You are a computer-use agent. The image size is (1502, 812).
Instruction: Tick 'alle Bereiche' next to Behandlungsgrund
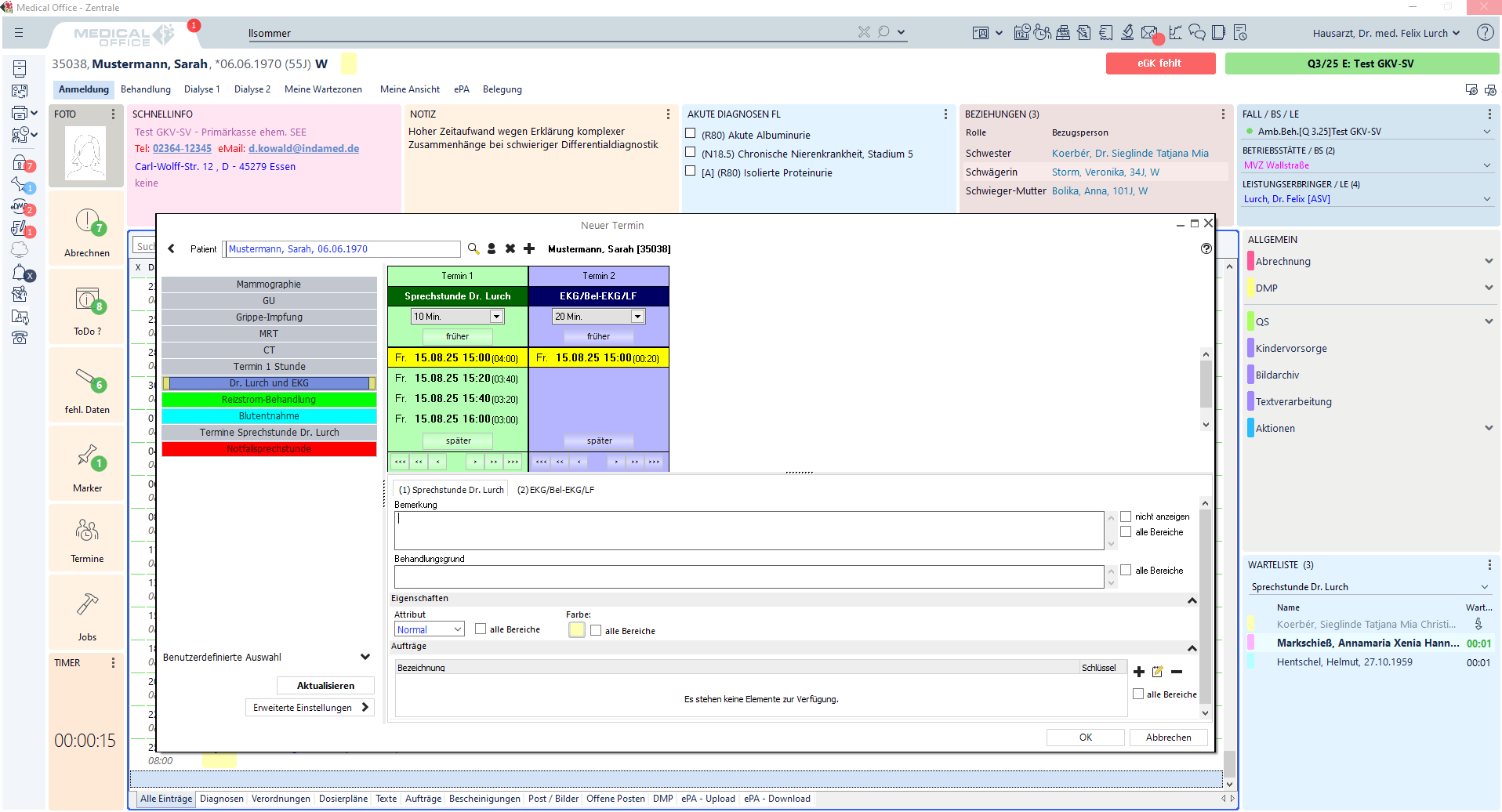click(x=1126, y=571)
